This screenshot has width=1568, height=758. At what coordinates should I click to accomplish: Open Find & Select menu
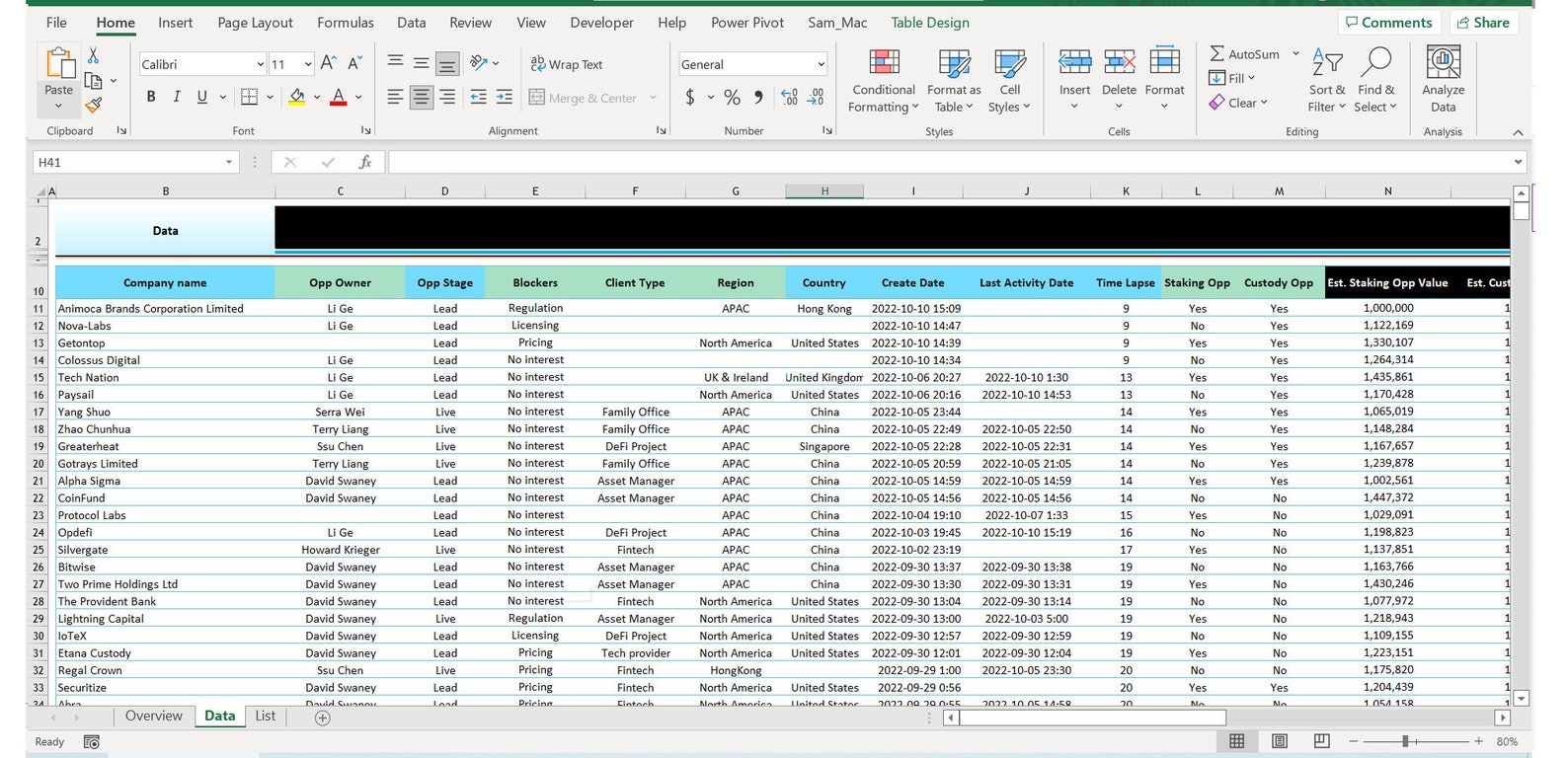pyautogui.click(x=1375, y=79)
